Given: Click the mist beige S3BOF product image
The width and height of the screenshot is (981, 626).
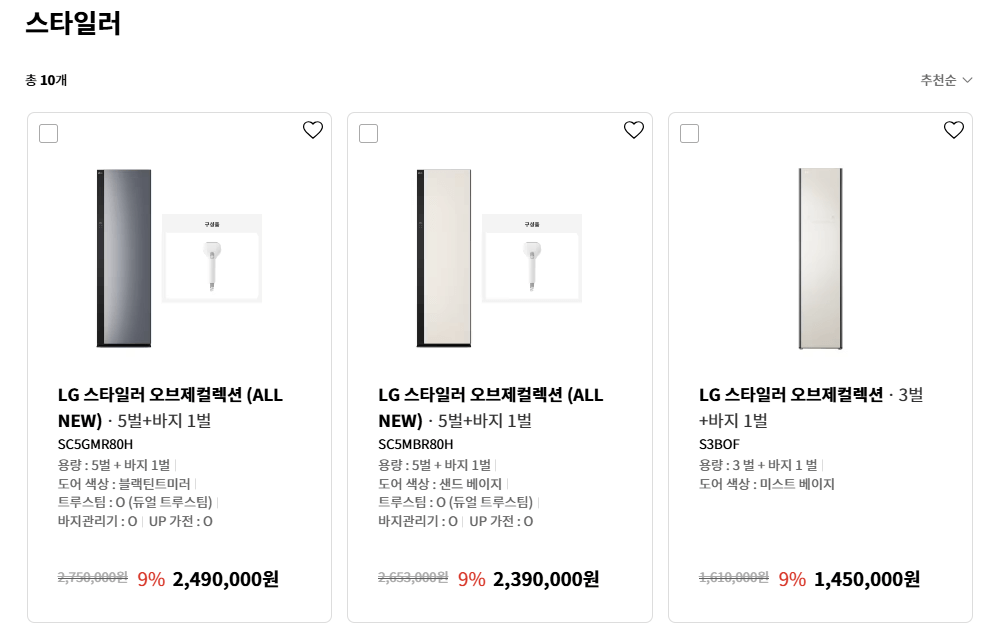Looking at the screenshot, I should (x=820, y=258).
